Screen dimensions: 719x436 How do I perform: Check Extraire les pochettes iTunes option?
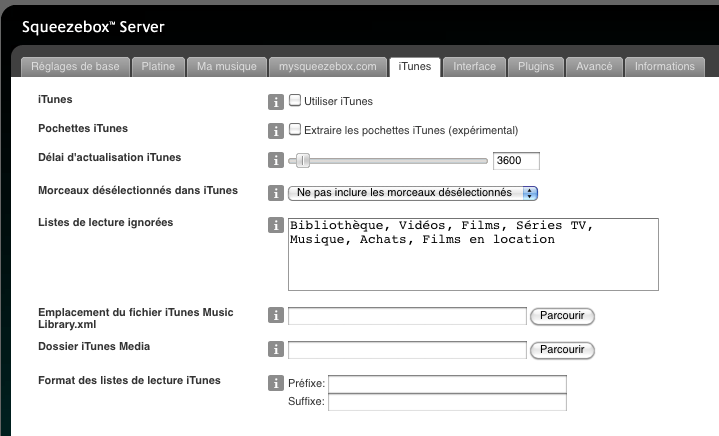coord(295,129)
